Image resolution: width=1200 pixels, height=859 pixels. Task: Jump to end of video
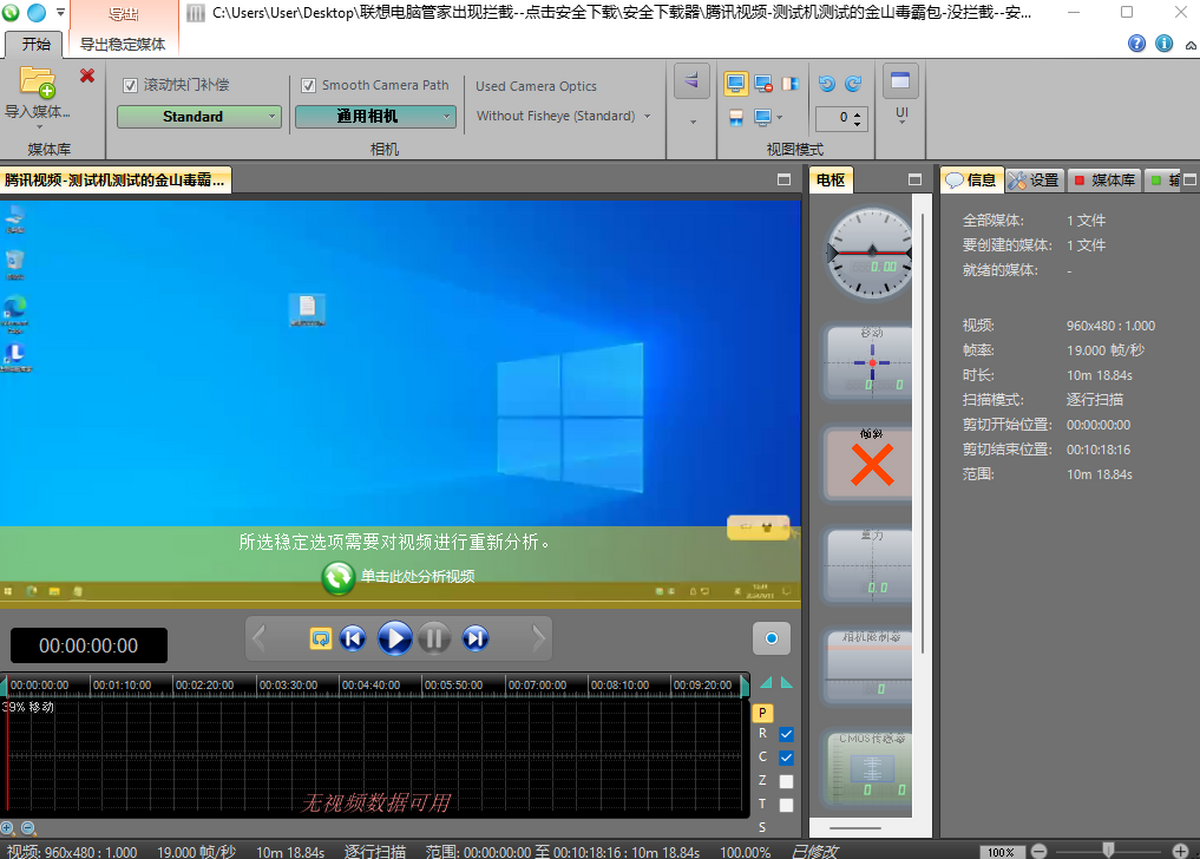[476, 638]
